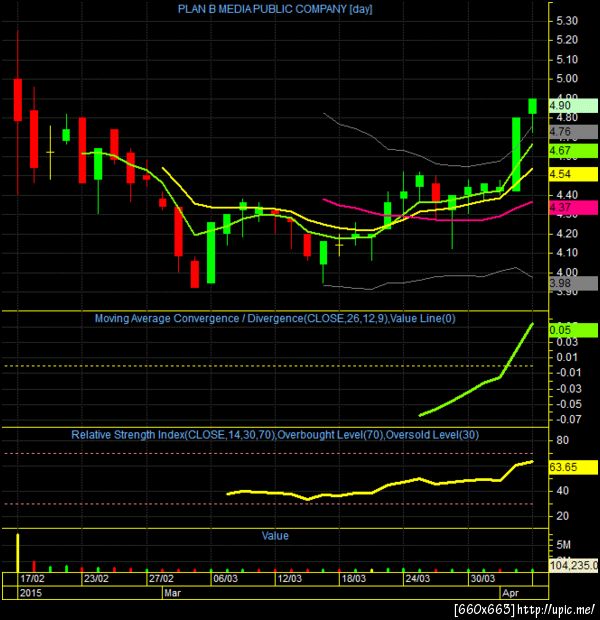Click the 5.30 price axis label
This screenshot has width=600, height=620.
(x=567, y=21)
